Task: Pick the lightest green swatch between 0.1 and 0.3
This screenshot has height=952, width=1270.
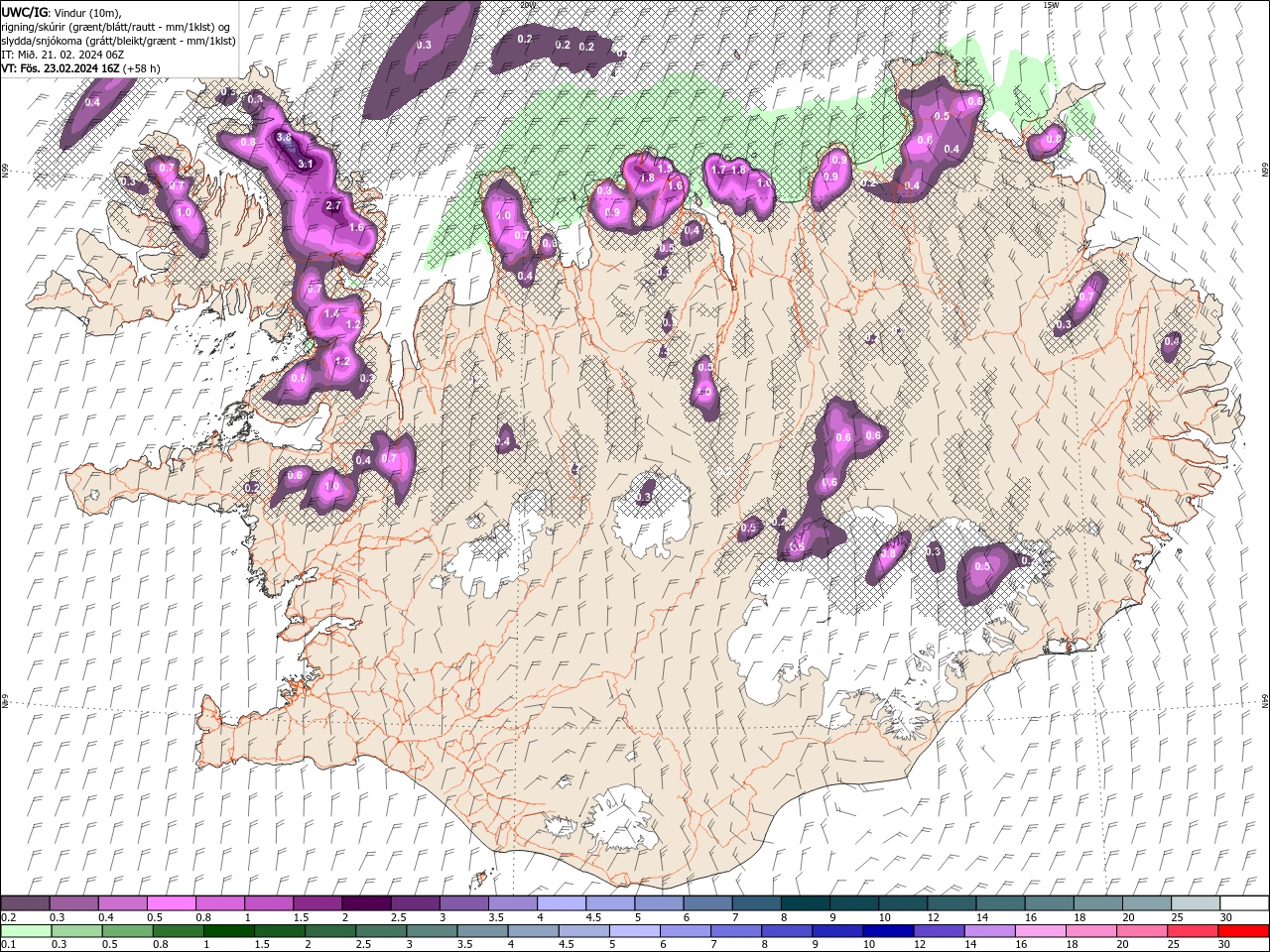Action: (x=25, y=931)
